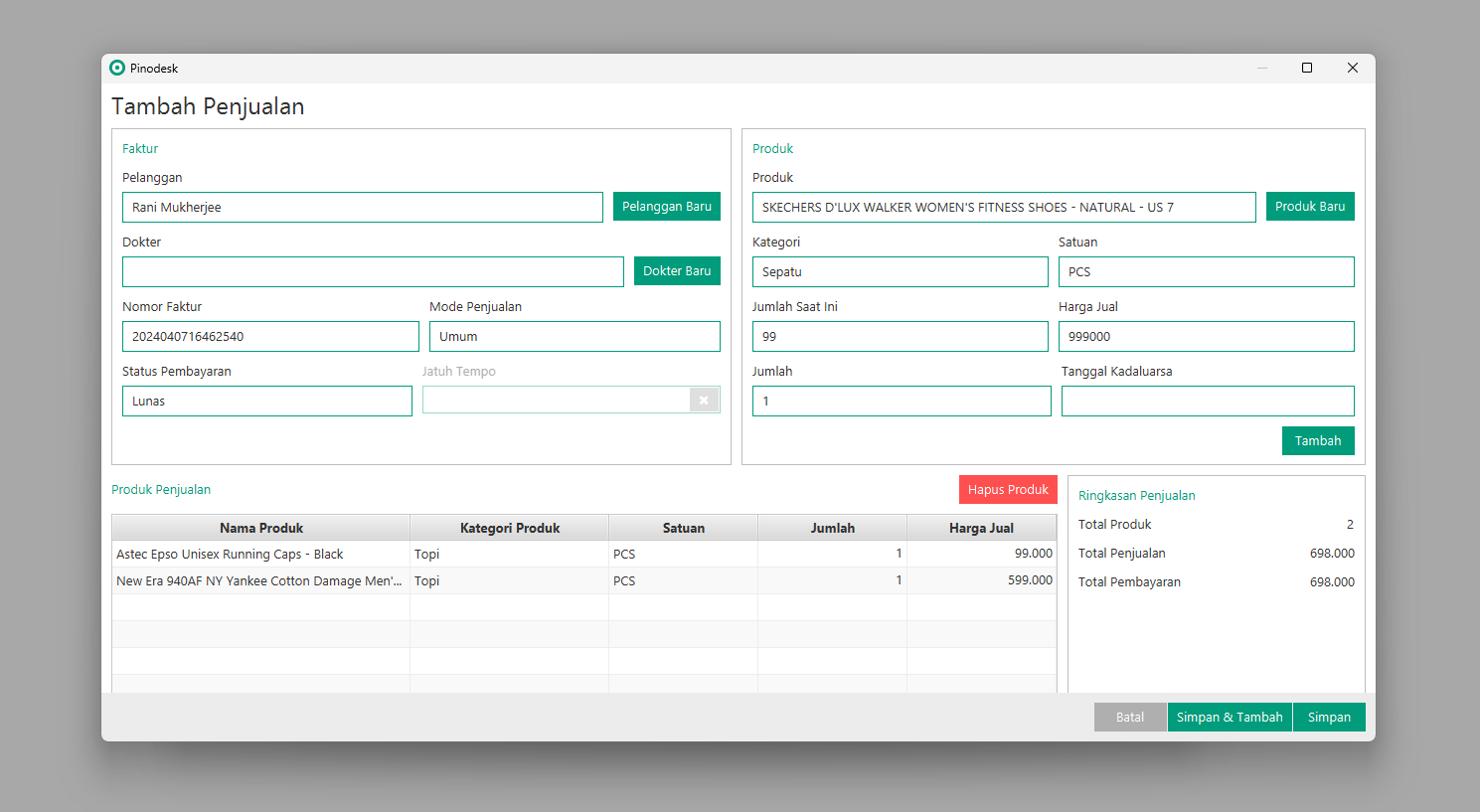Click the Simpan & Tambah button
1480x812 pixels.
(1229, 718)
